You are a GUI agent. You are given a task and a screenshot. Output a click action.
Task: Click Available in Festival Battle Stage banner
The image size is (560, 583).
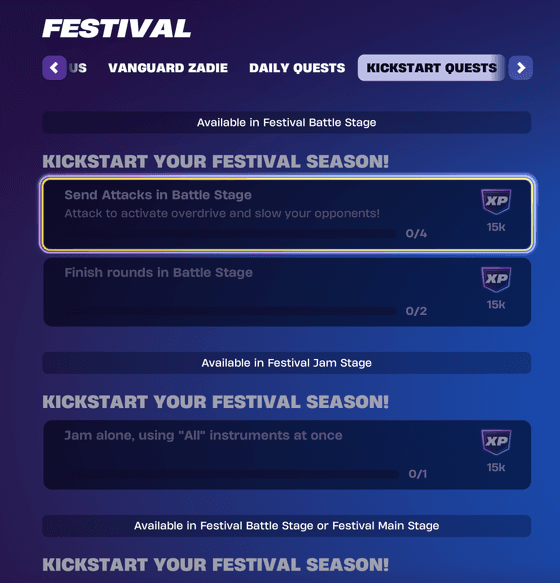[x=287, y=122]
